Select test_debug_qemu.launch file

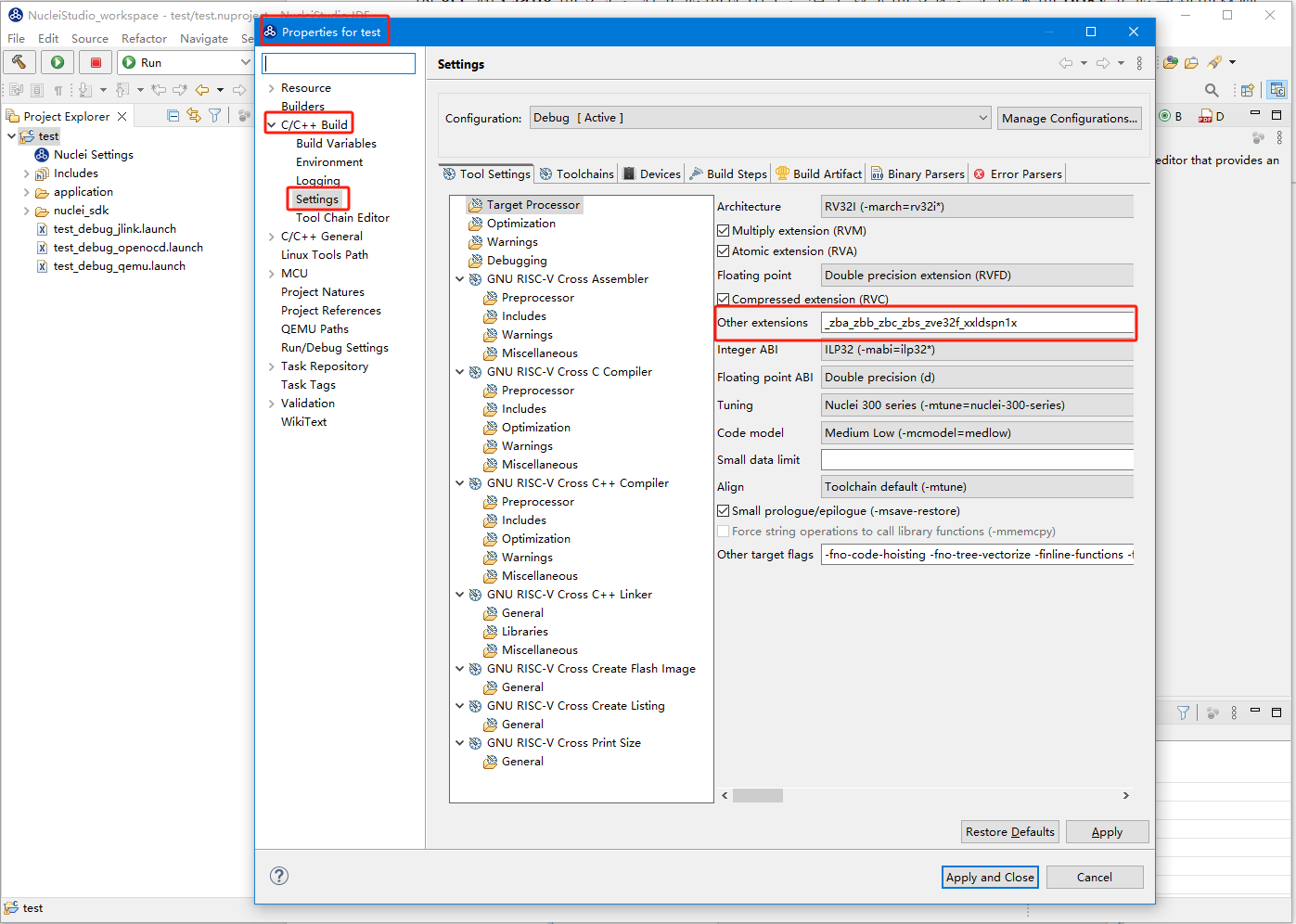119,266
